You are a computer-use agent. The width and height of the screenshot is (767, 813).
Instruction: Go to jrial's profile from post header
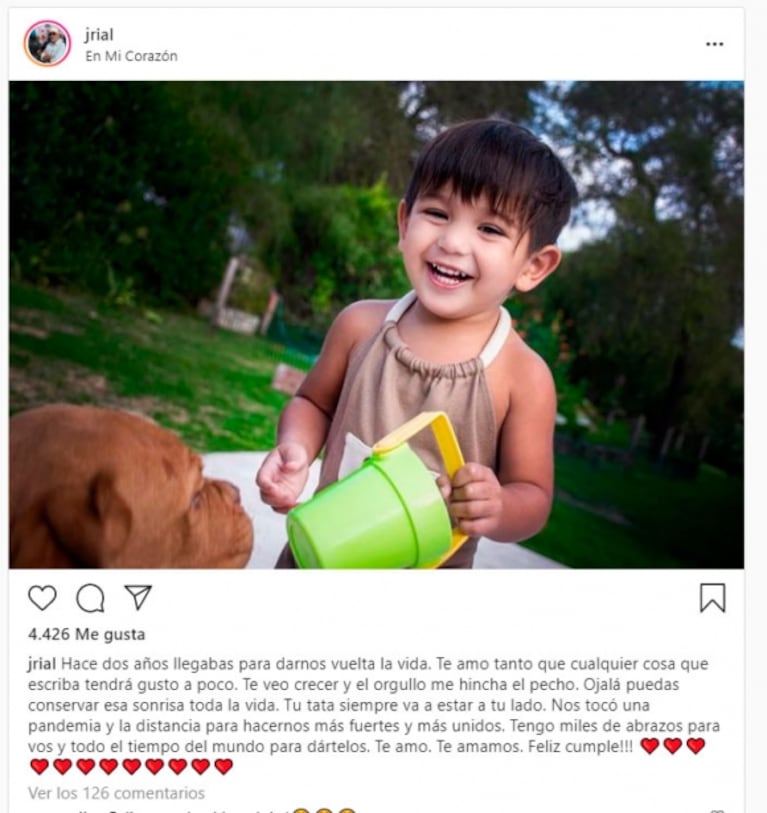coord(99,35)
